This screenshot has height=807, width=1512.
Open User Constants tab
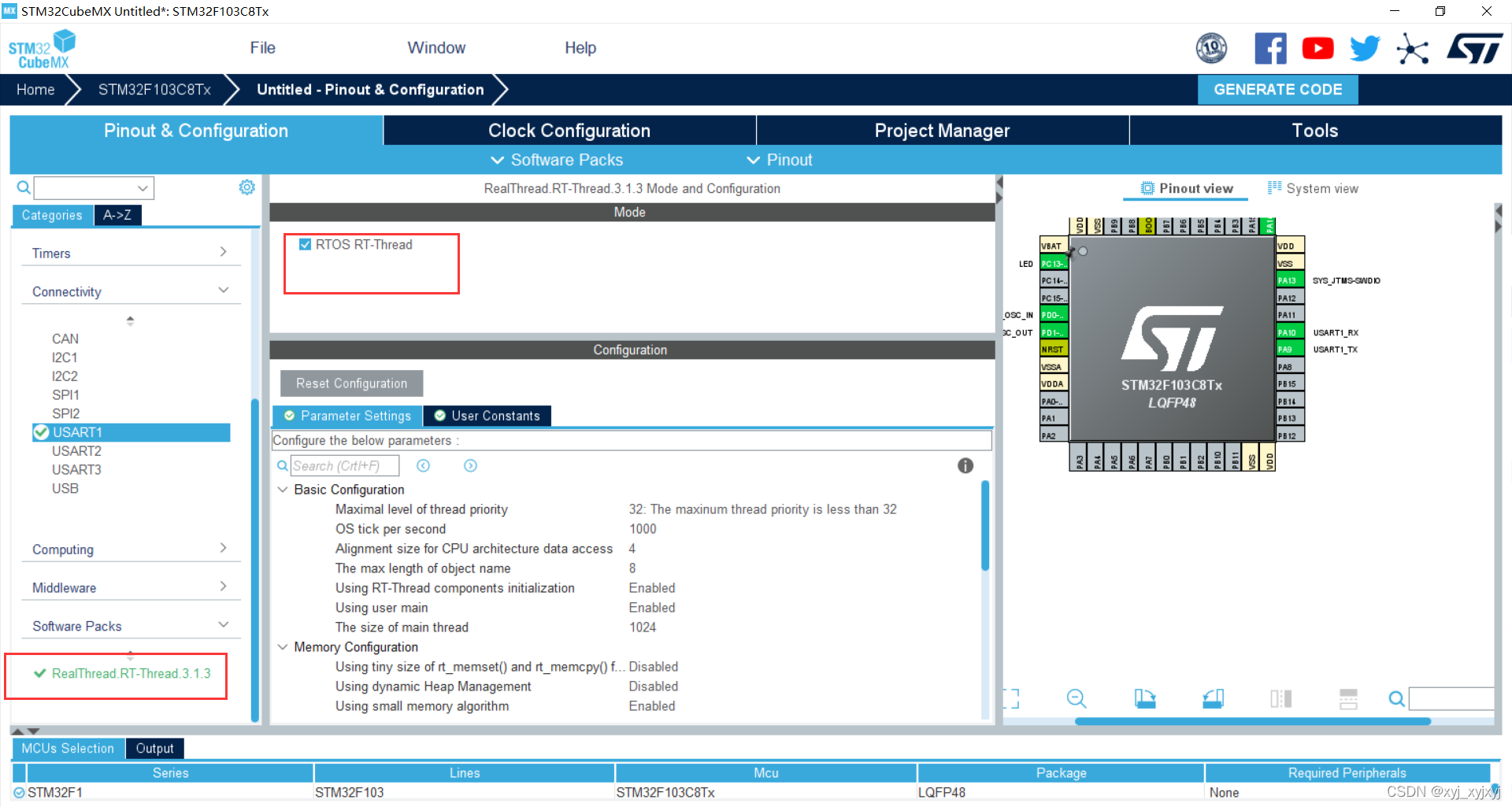pos(487,416)
